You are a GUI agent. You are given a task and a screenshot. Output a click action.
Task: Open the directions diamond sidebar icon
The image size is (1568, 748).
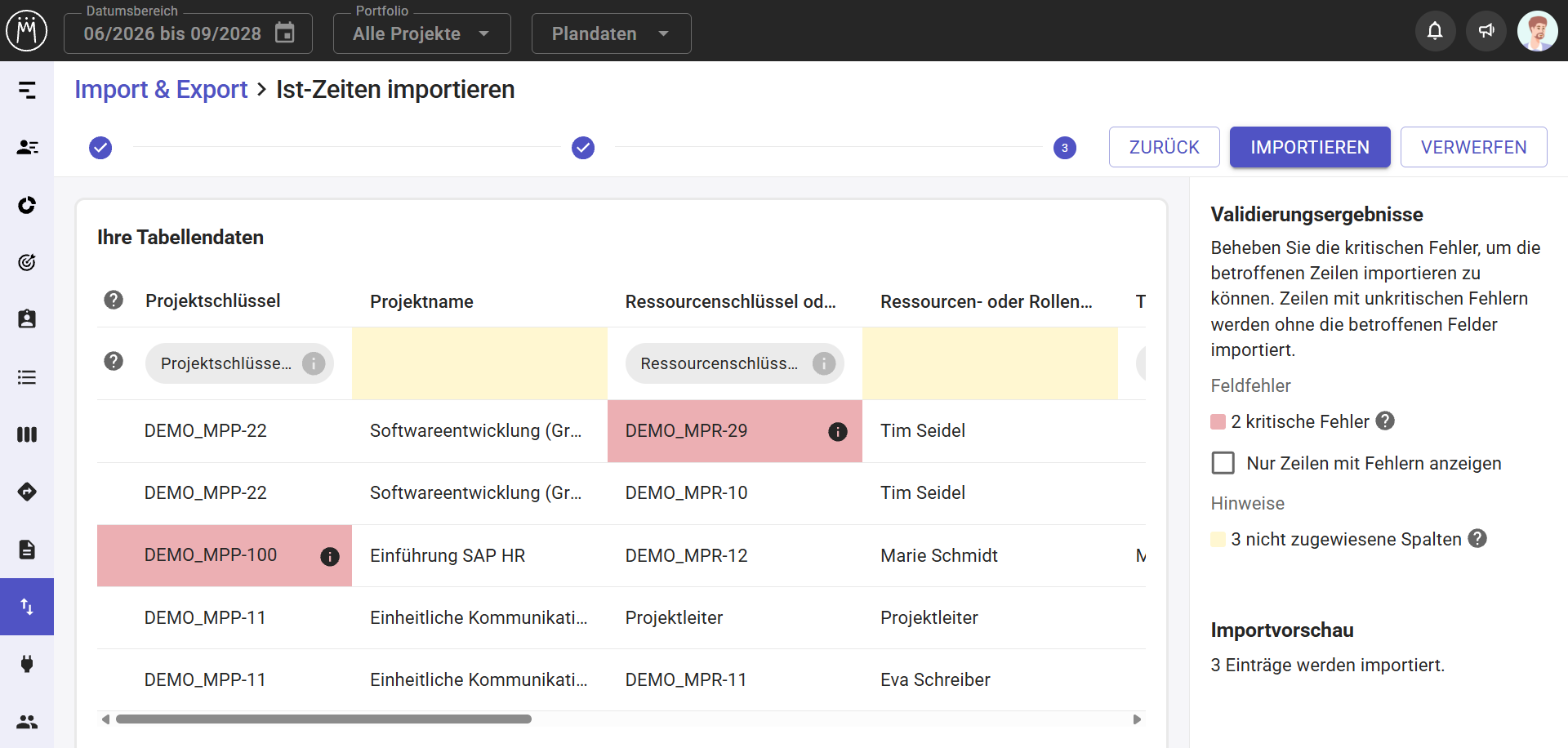[27, 492]
